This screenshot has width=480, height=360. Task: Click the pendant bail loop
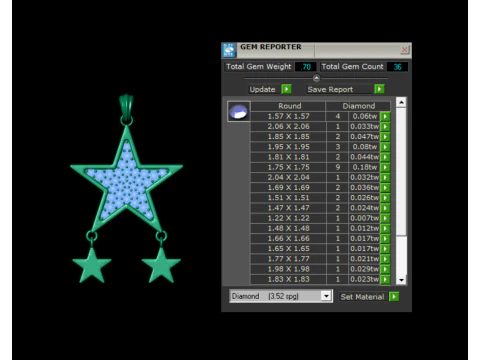tap(126, 106)
